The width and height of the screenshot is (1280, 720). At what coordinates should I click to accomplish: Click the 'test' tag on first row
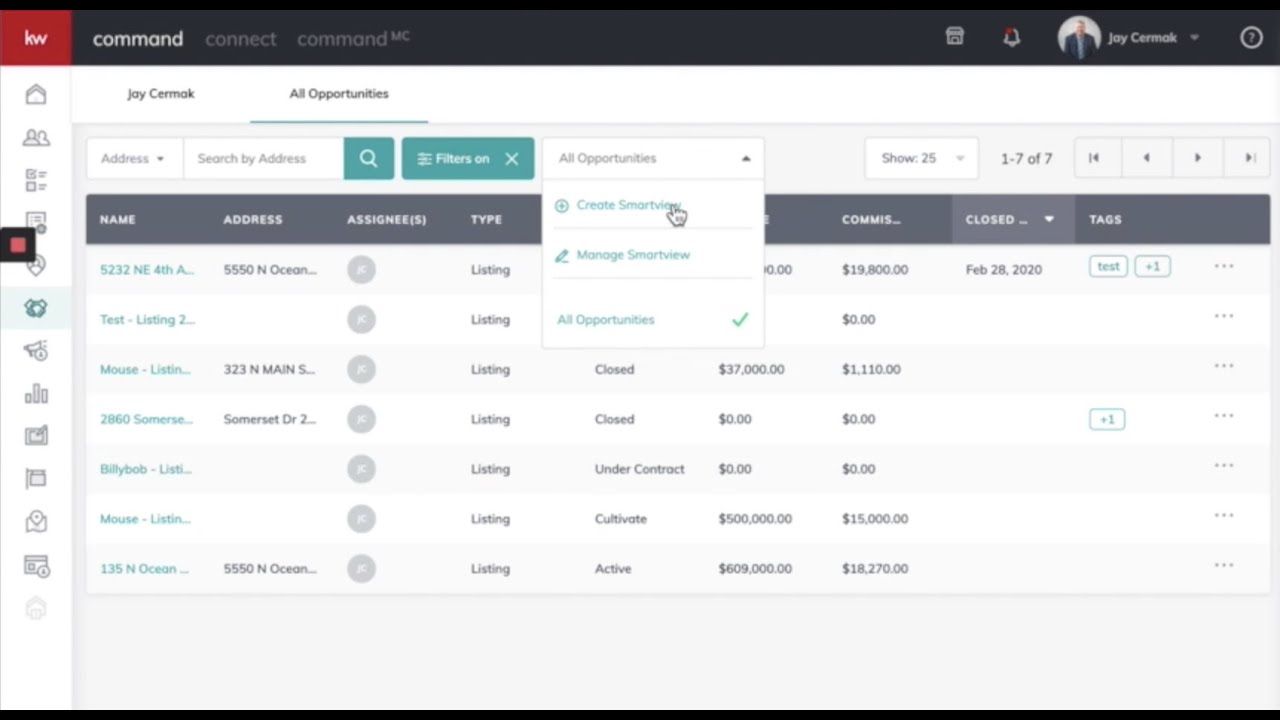click(x=1108, y=267)
